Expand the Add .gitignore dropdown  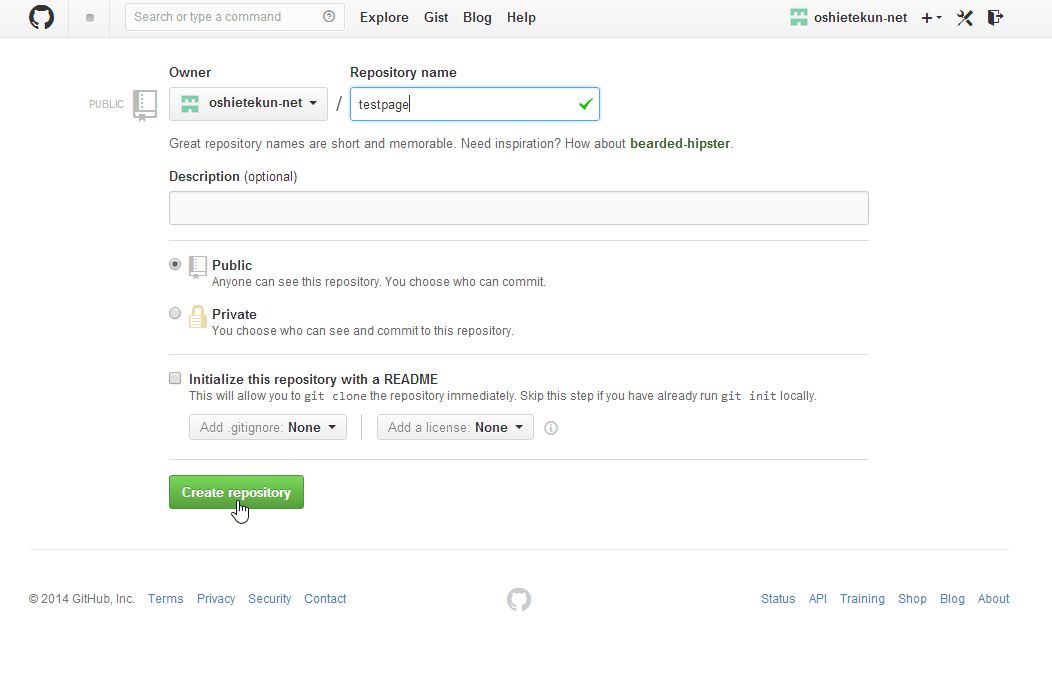click(x=268, y=427)
